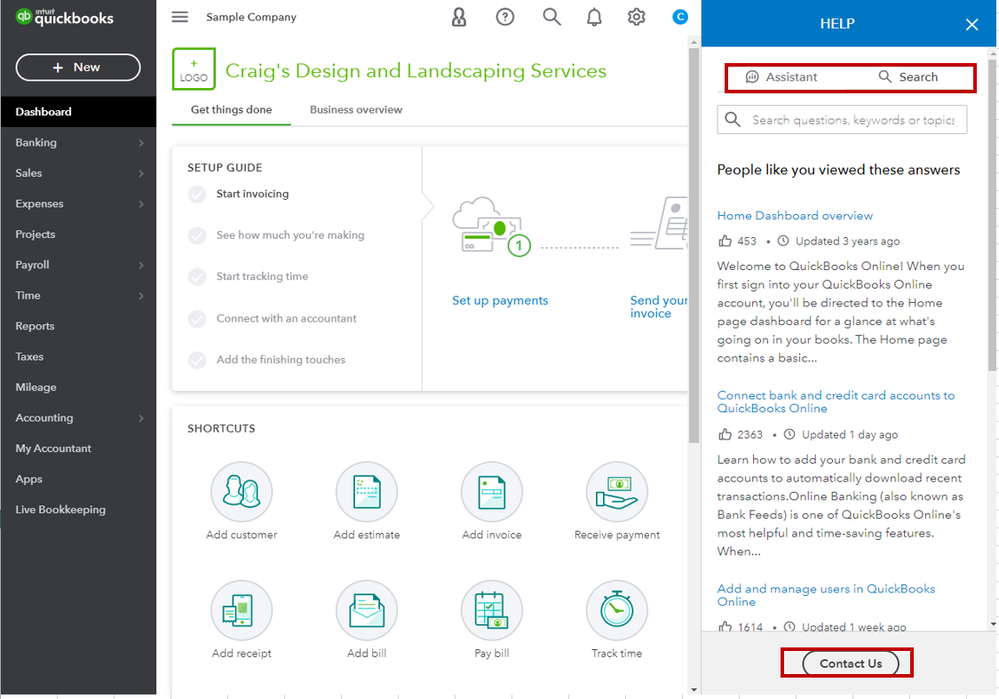Click the Receive payment shortcut icon
Image resolution: width=999 pixels, height=699 pixels.
click(x=617, y=492)
